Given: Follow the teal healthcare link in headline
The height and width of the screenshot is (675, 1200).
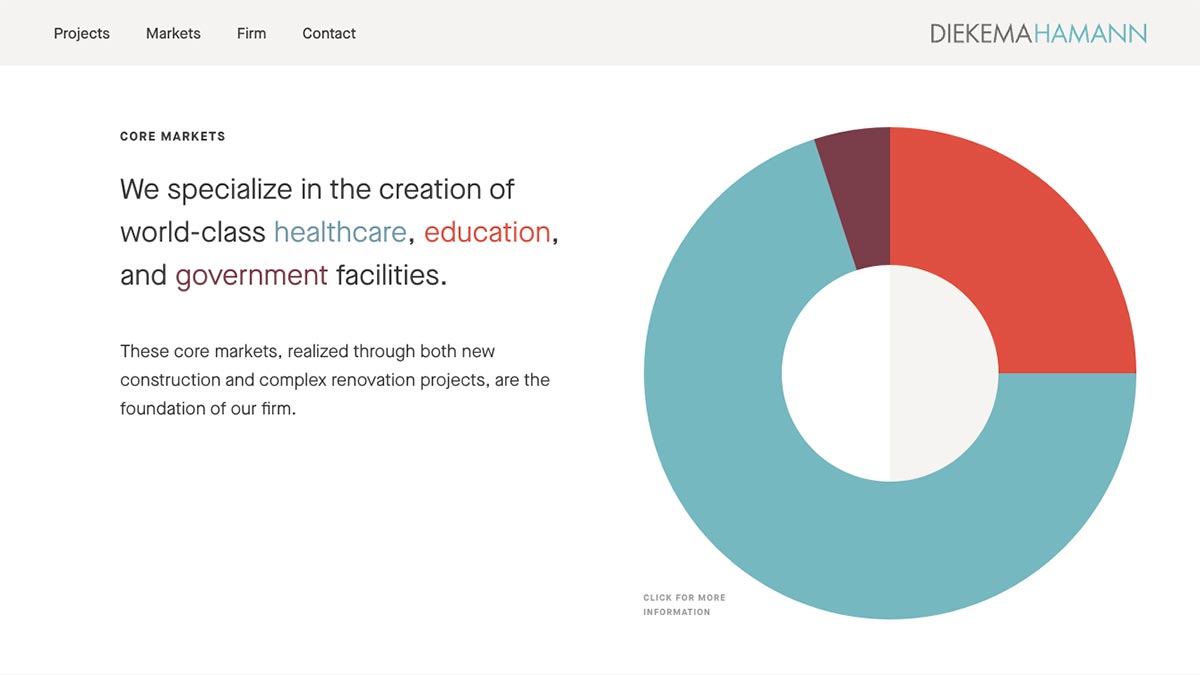Looking at the screenshot, I should pyautogui.click(x=340, y=232).
